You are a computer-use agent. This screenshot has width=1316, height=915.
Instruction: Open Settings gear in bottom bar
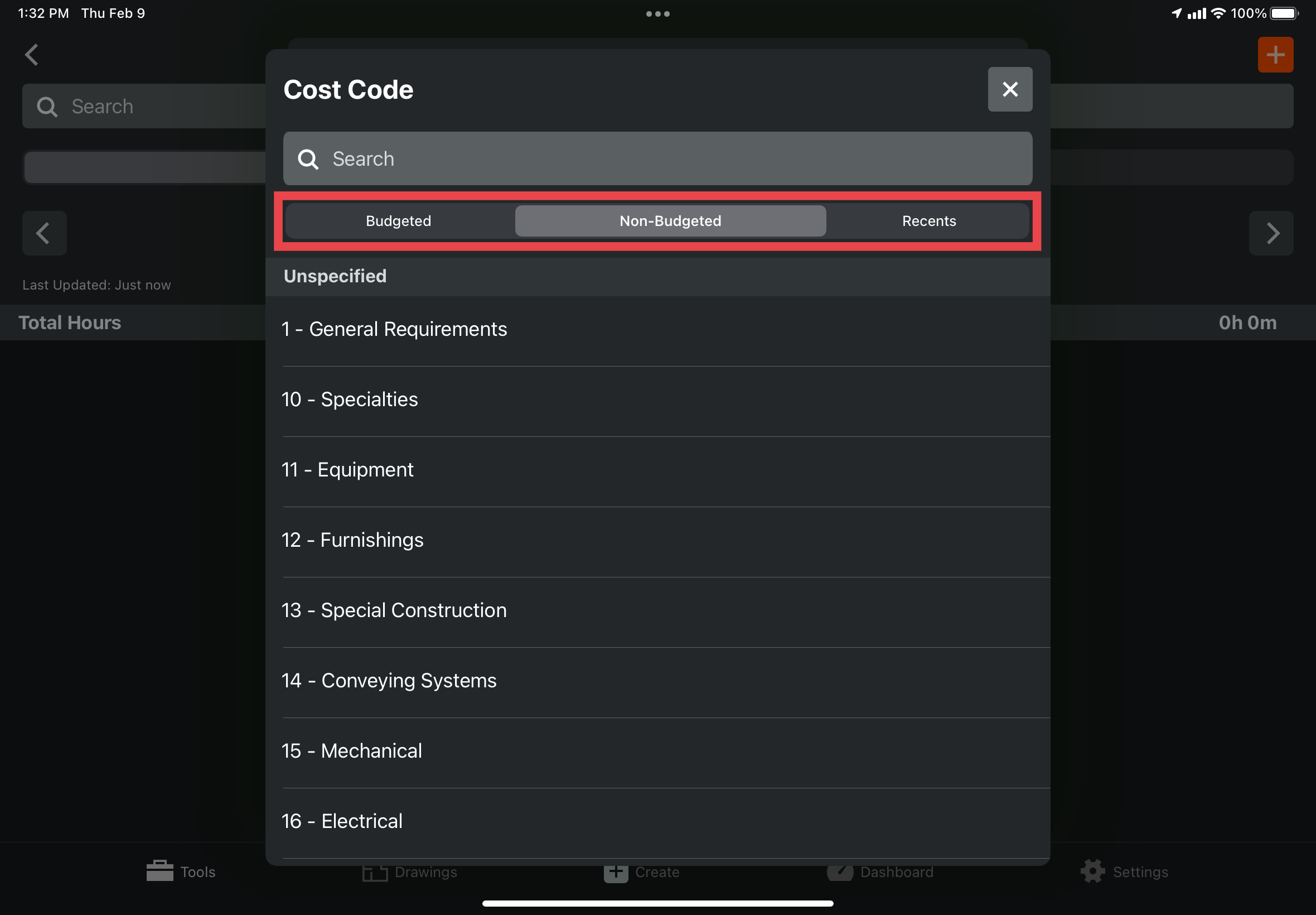(1124, 871)
